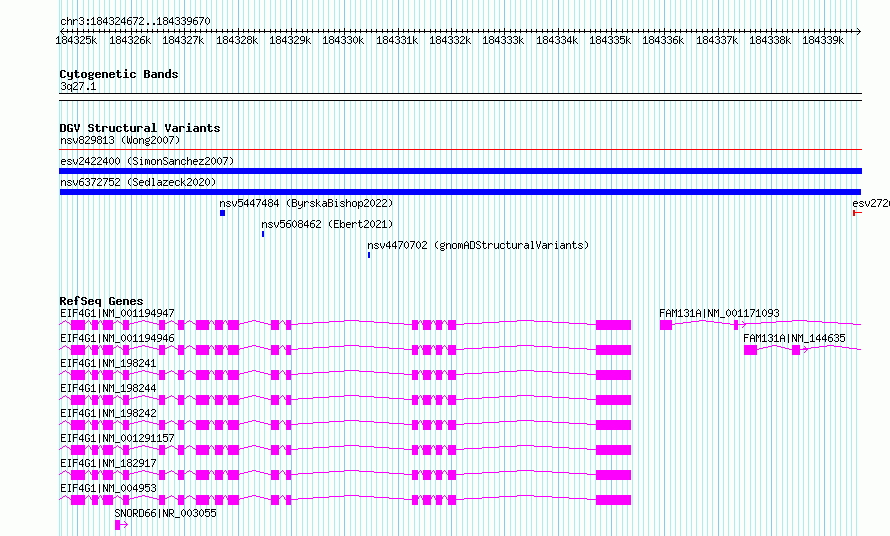The image size is (890, 536).
Task: Pick the 184331k ruler label
Action: coord(397,40)
